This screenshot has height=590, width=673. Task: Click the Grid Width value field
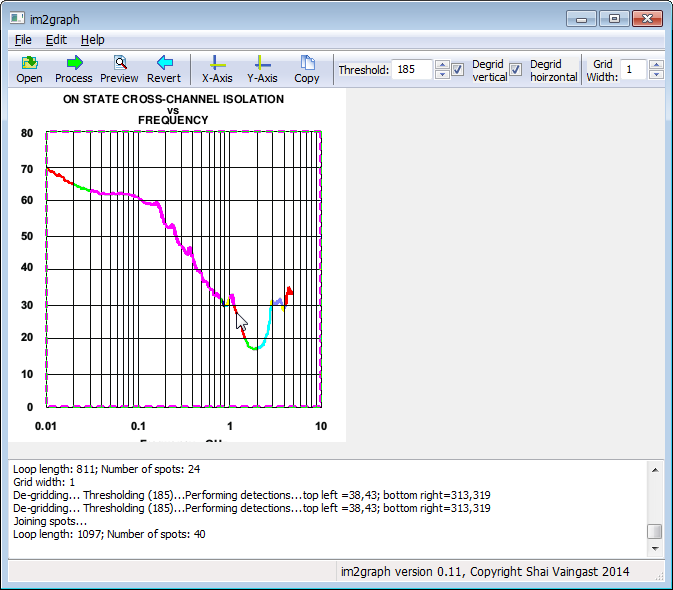pyautogui.click(x=633, y=70)
